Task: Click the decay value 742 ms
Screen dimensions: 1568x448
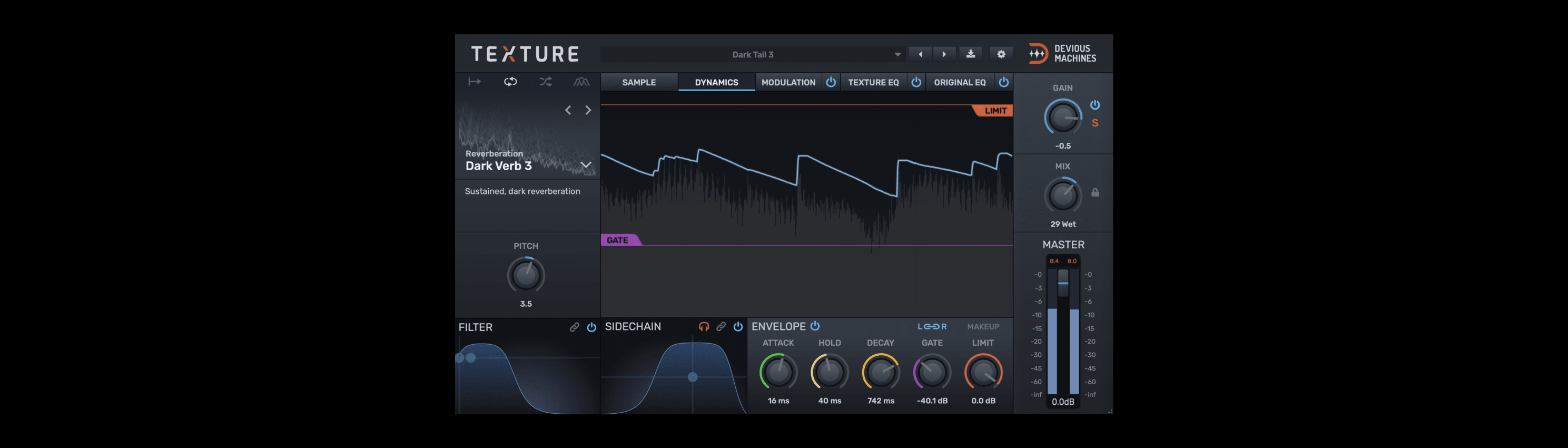Action: click(x=880, y=401)
